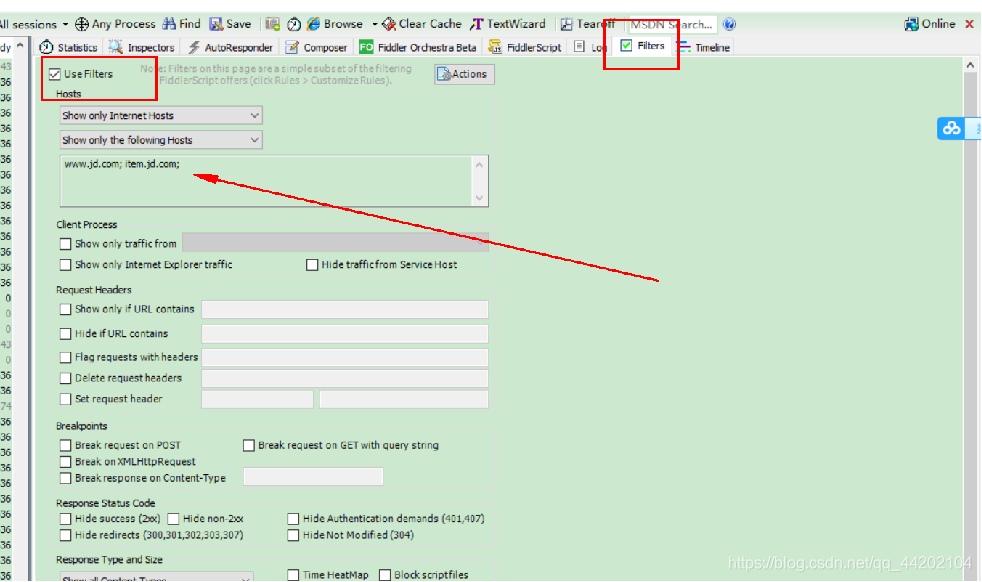Click the timer clock toolbar icon
982x582 pixels.
click(x=294, y=24)
